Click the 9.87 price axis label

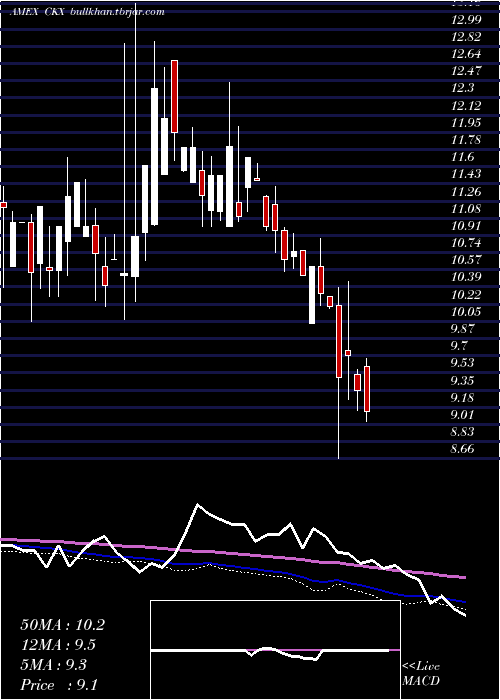(x=462, y=329)
